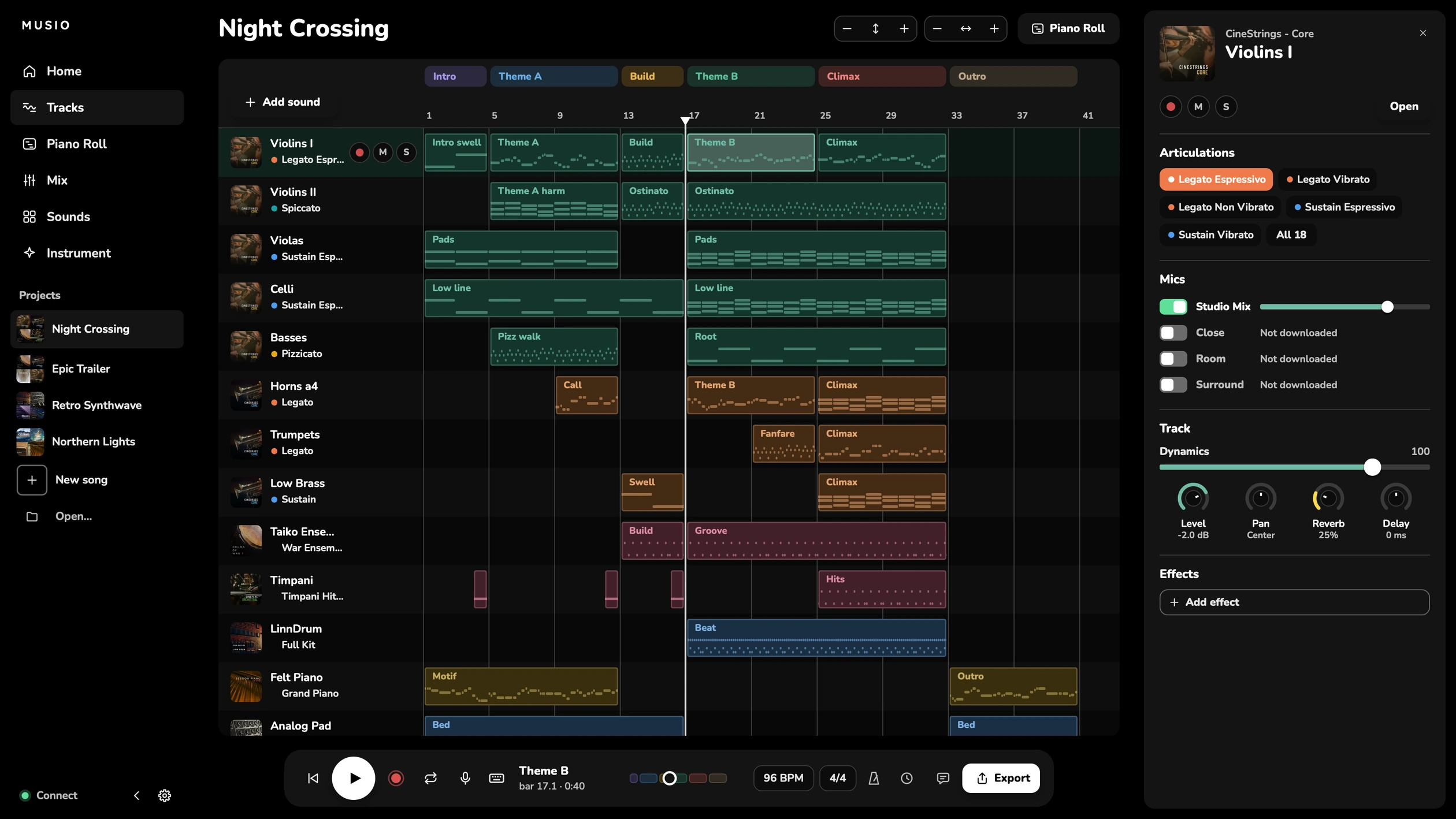This screenshot has height=819, width=1456.
Task: Click the microphone input icon
Action: [465, 778]
